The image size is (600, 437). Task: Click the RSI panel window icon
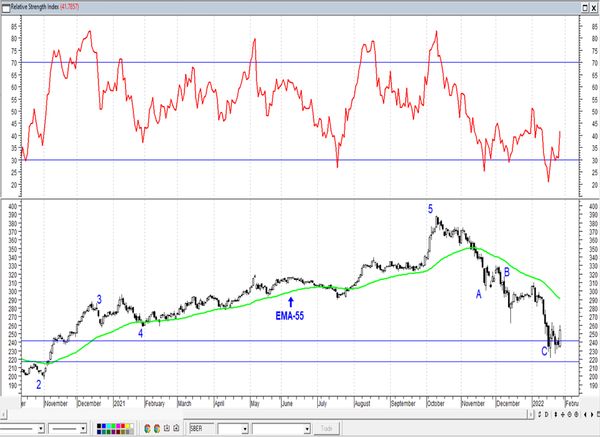click(5, 5)
